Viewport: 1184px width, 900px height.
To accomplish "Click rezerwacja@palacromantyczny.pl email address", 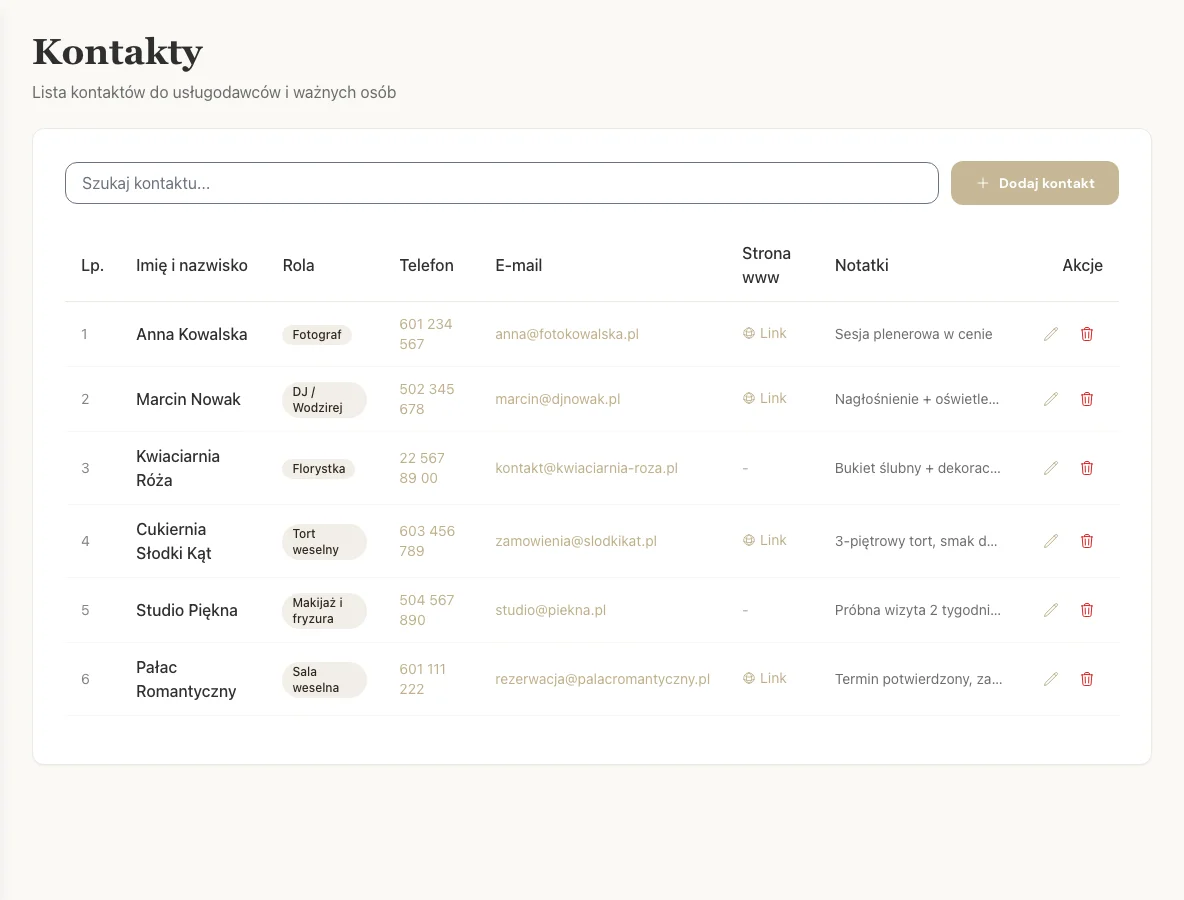I will (x=603, y=679).
